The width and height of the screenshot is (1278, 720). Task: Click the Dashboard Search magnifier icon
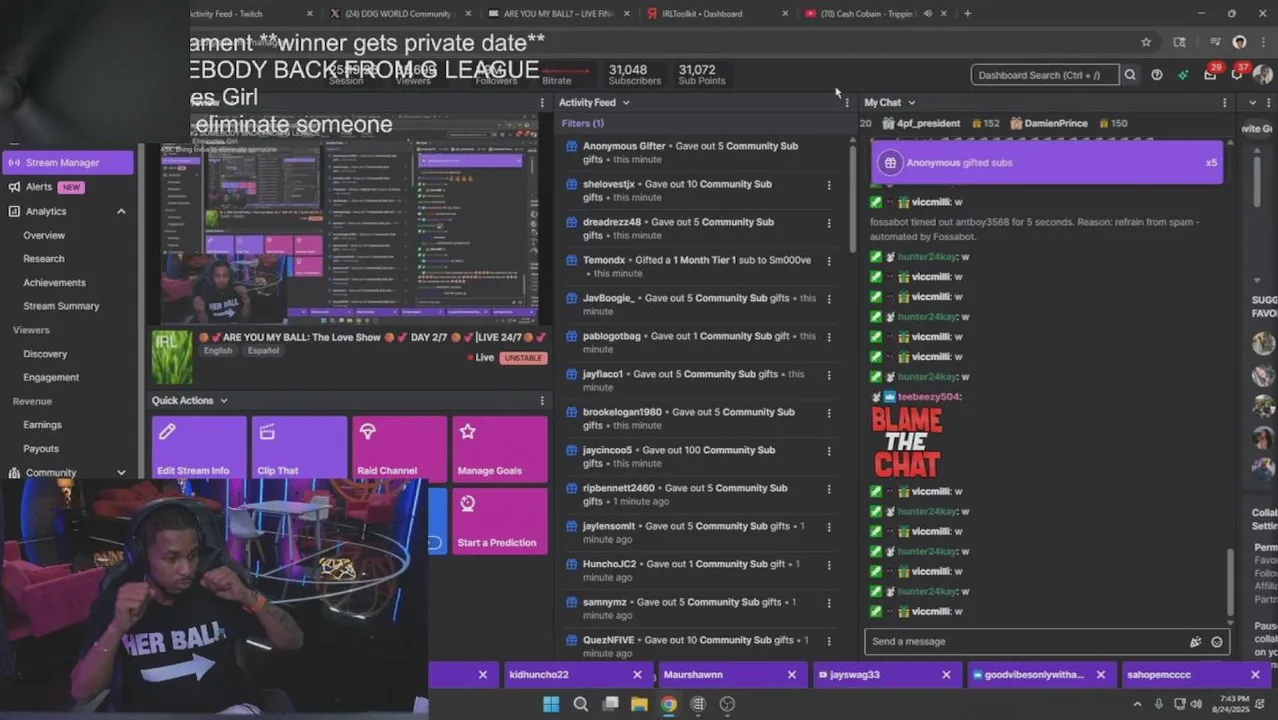(x=1130, y=75)
